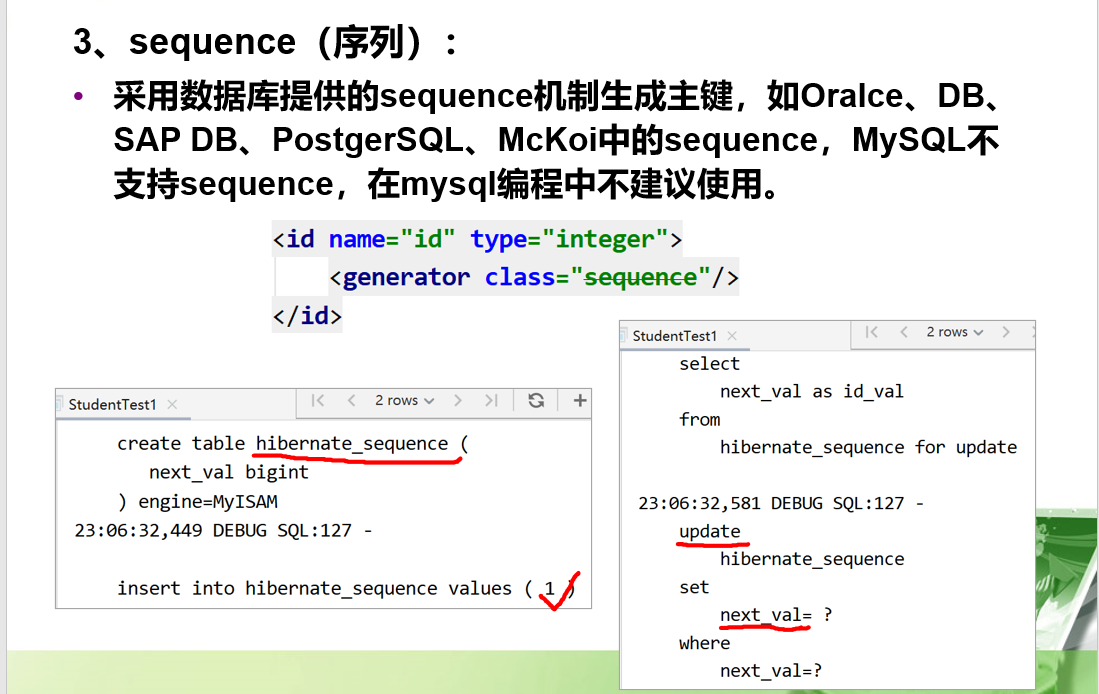Click the '23:06:32,581 DEBUG SQL:127 -' log line
1099x694 pixels.
point(781,503)
